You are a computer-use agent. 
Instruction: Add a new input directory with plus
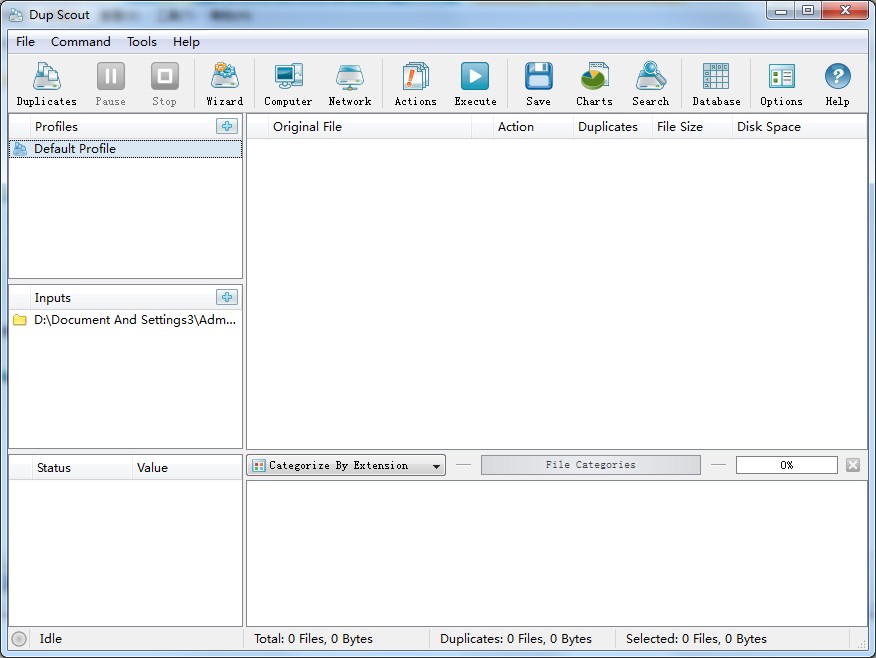tap(227, 297)
